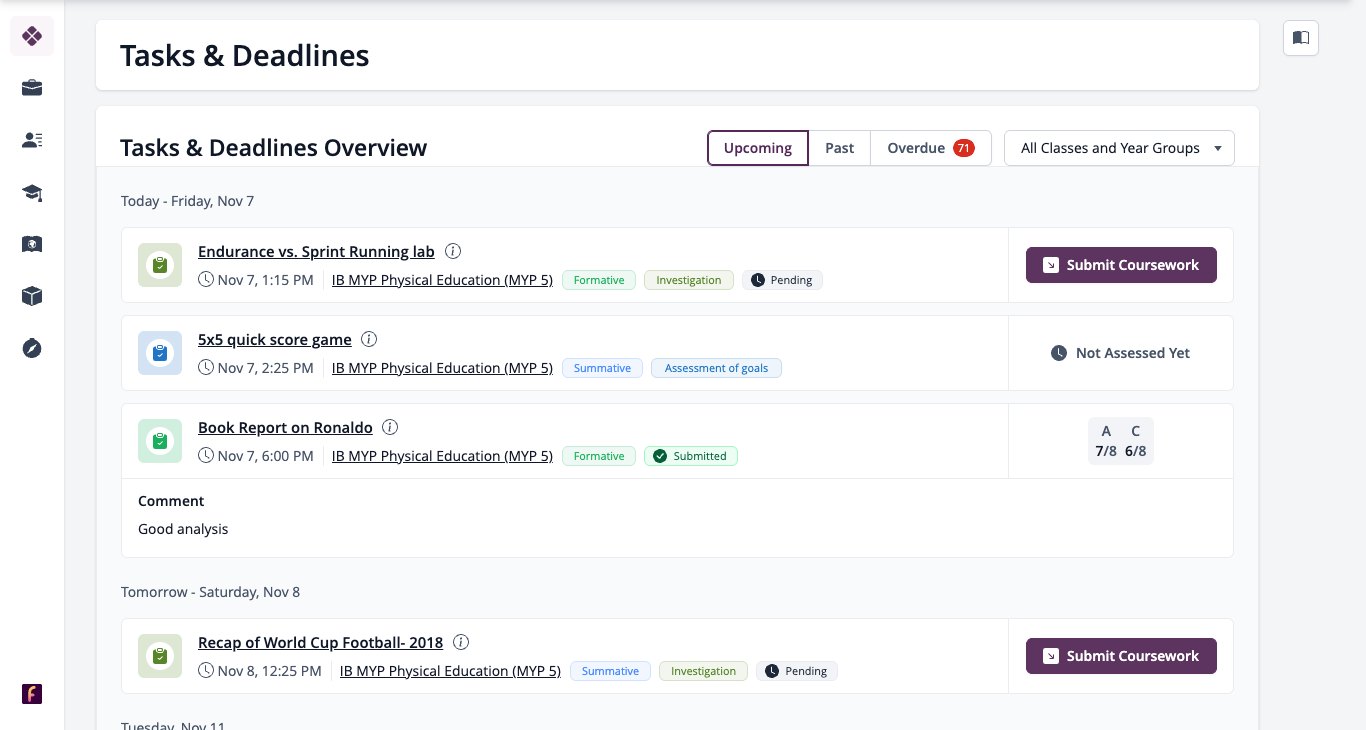Screen dimensions: 1366x730
Task: Click info icon beside Endurance vs. Sprint Running lab
Action: [x=453, y=251]
